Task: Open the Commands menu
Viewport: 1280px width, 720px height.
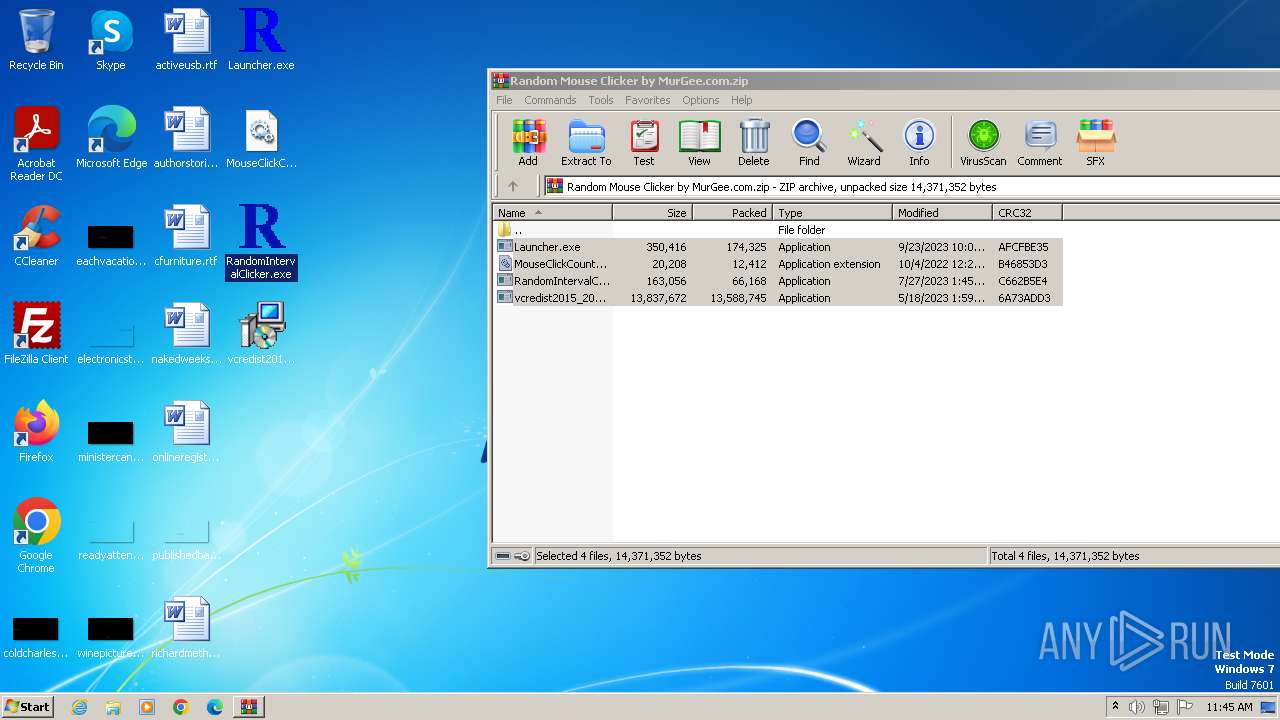Action: click(550, 100)
